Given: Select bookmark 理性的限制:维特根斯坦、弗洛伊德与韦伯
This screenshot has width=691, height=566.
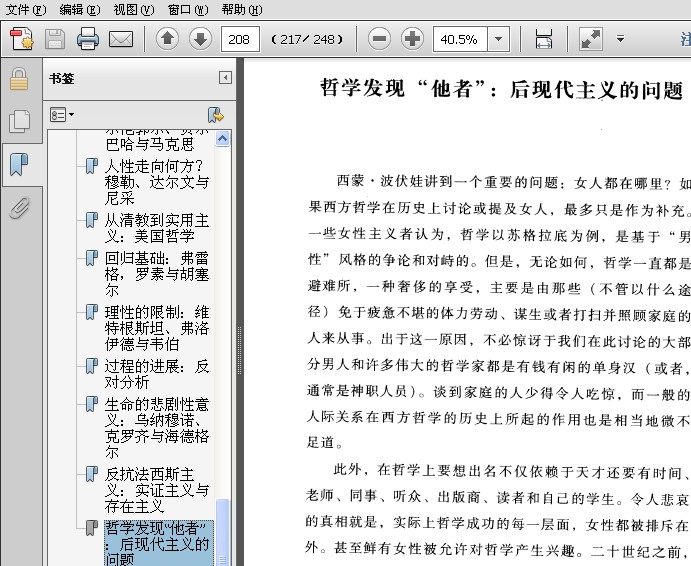Looking at the screenshot, I should click(x=156, y=328).
